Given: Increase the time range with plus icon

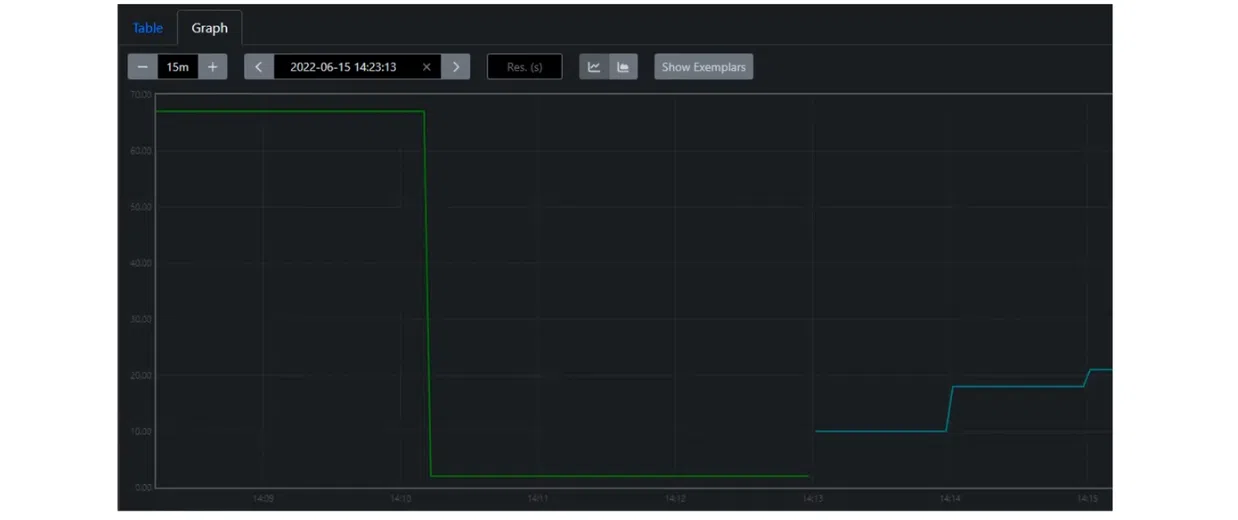Looking at the screenshot, I should [x=212, y=67].
